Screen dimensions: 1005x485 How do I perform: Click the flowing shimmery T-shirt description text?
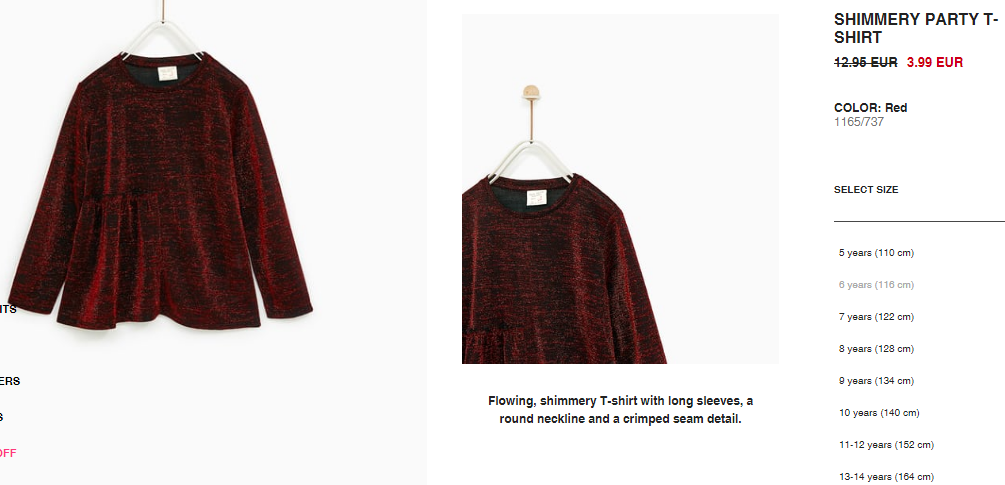pyautogui.click(x=620, y=410)
